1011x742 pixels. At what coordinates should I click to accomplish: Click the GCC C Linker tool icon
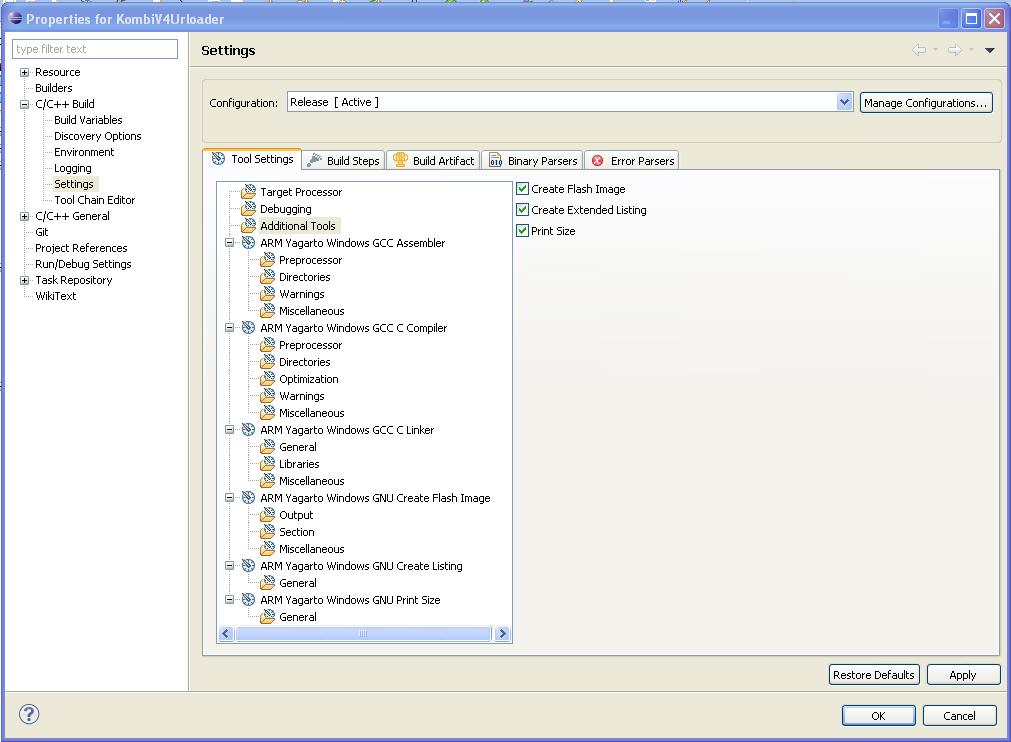(249, 430)
